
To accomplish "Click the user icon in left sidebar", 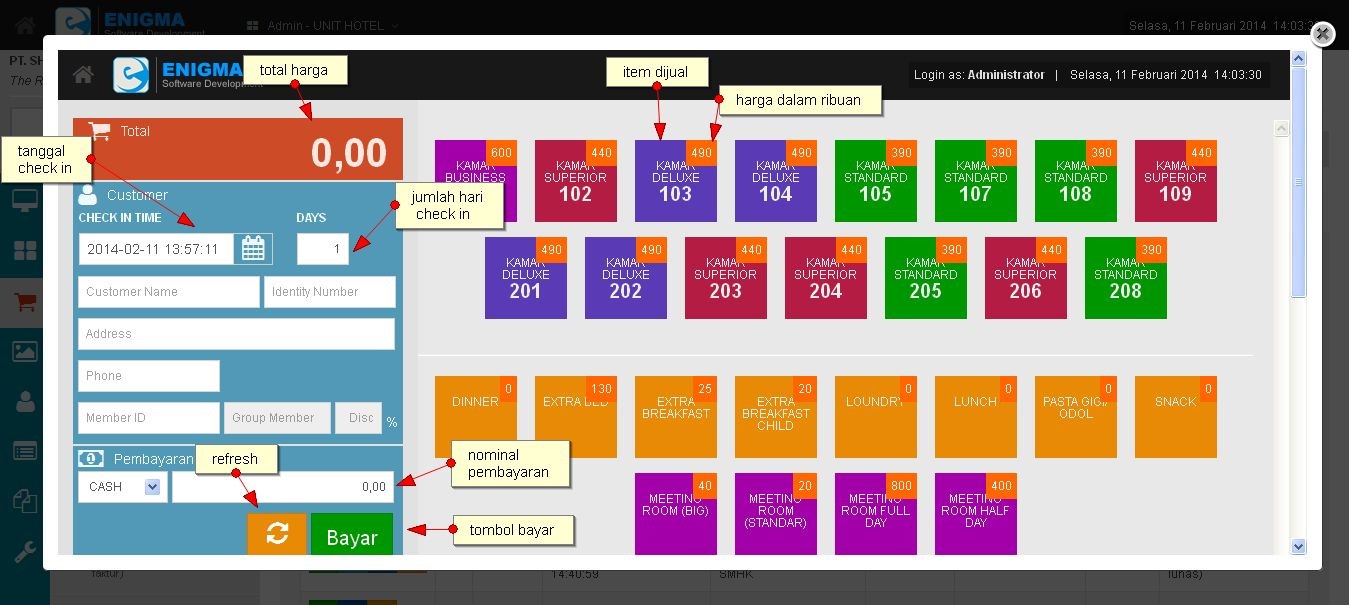I will click(x=25, y=401).
